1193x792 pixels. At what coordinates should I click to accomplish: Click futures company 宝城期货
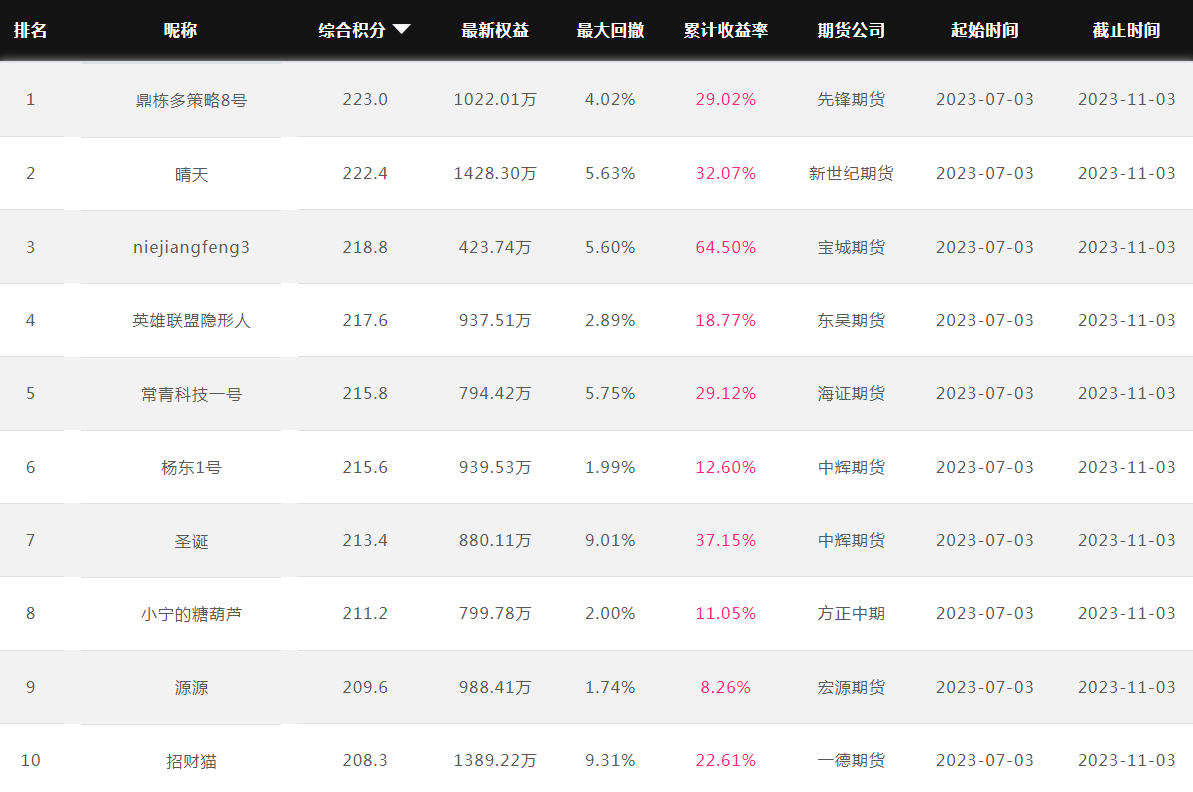coord(851,247)
